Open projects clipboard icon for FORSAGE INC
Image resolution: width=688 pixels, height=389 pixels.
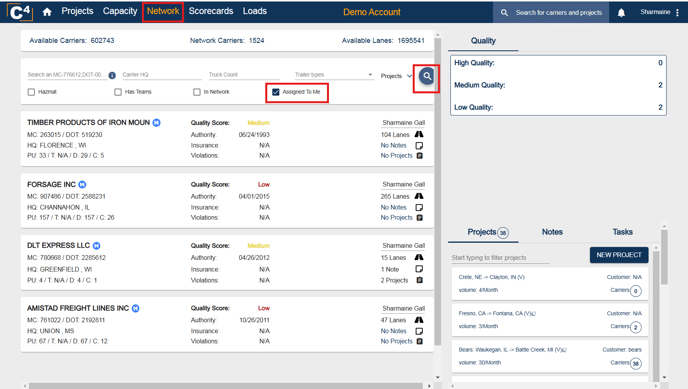point(419,218)
